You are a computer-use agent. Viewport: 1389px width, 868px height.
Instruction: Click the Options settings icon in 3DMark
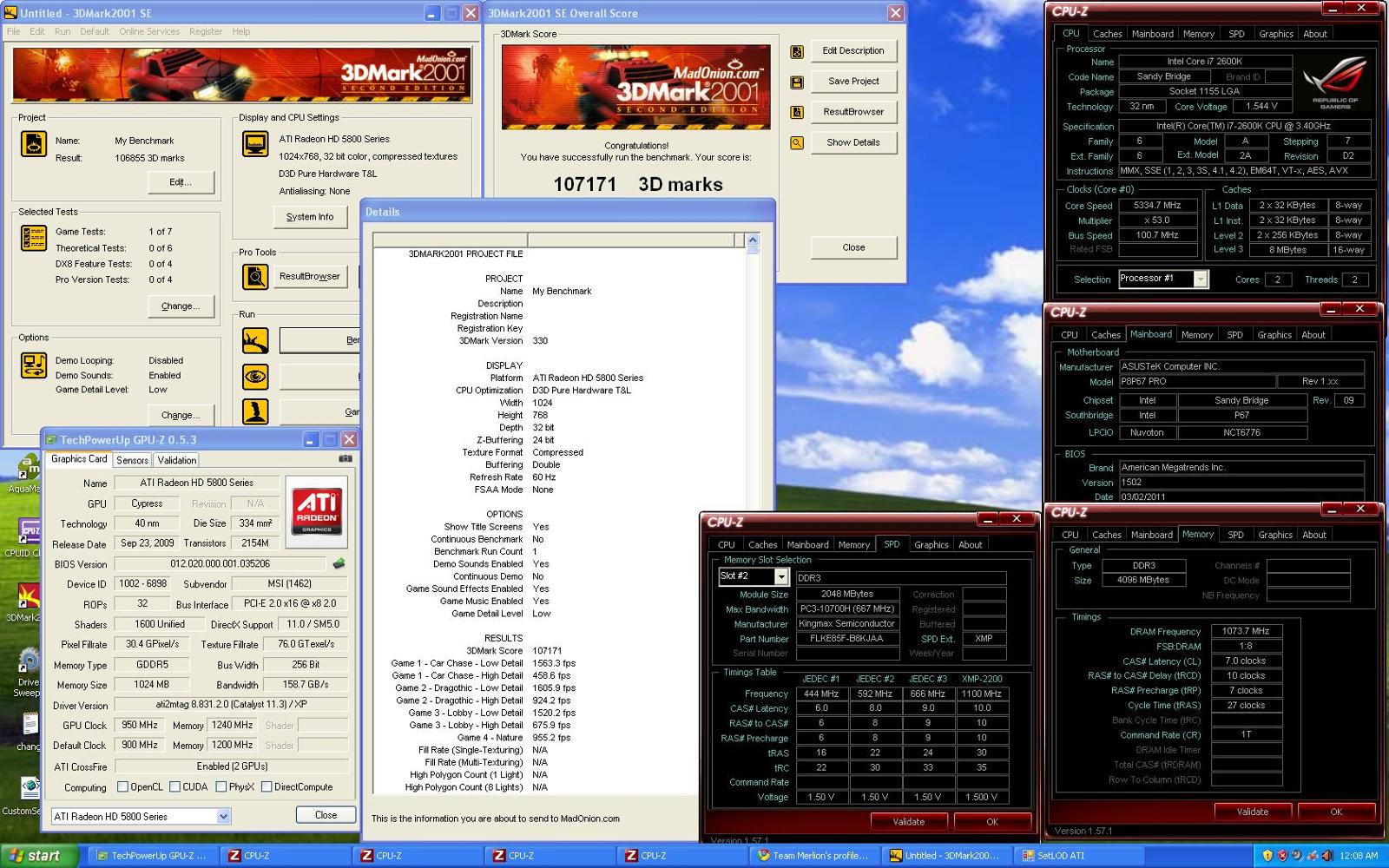tap(34, 365)
